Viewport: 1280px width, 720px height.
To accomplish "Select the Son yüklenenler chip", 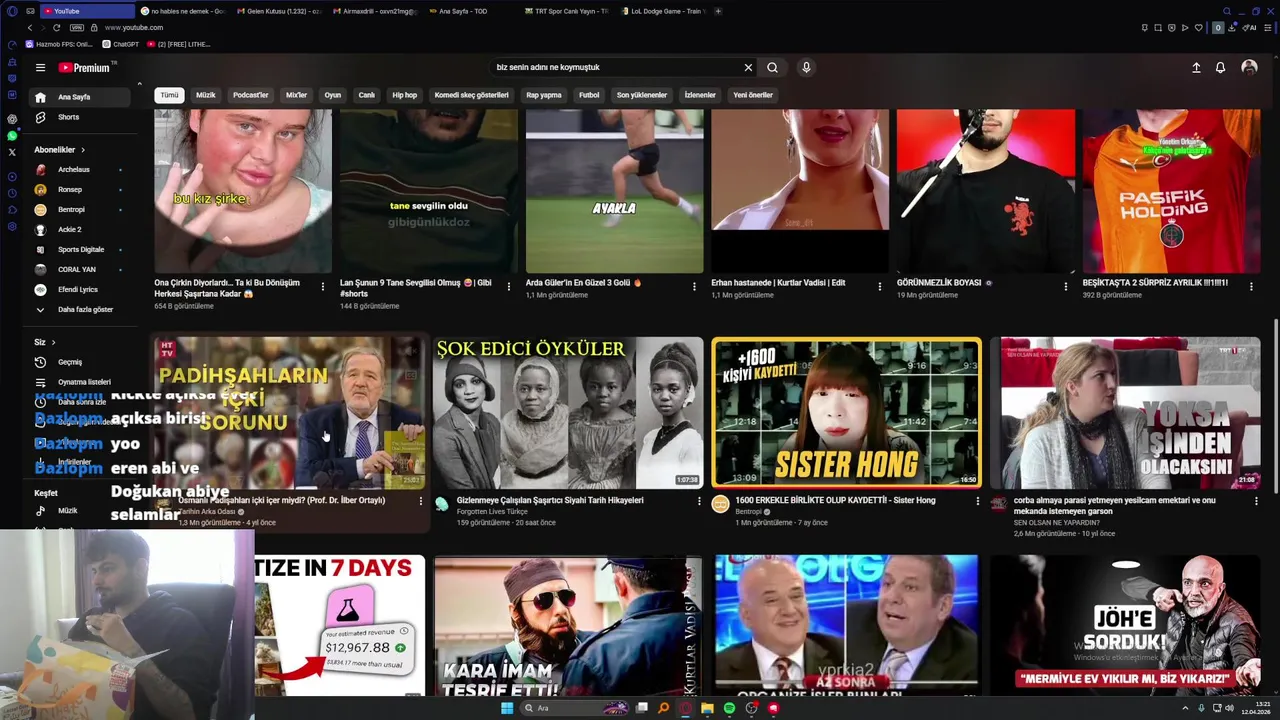I will point(642,95).
